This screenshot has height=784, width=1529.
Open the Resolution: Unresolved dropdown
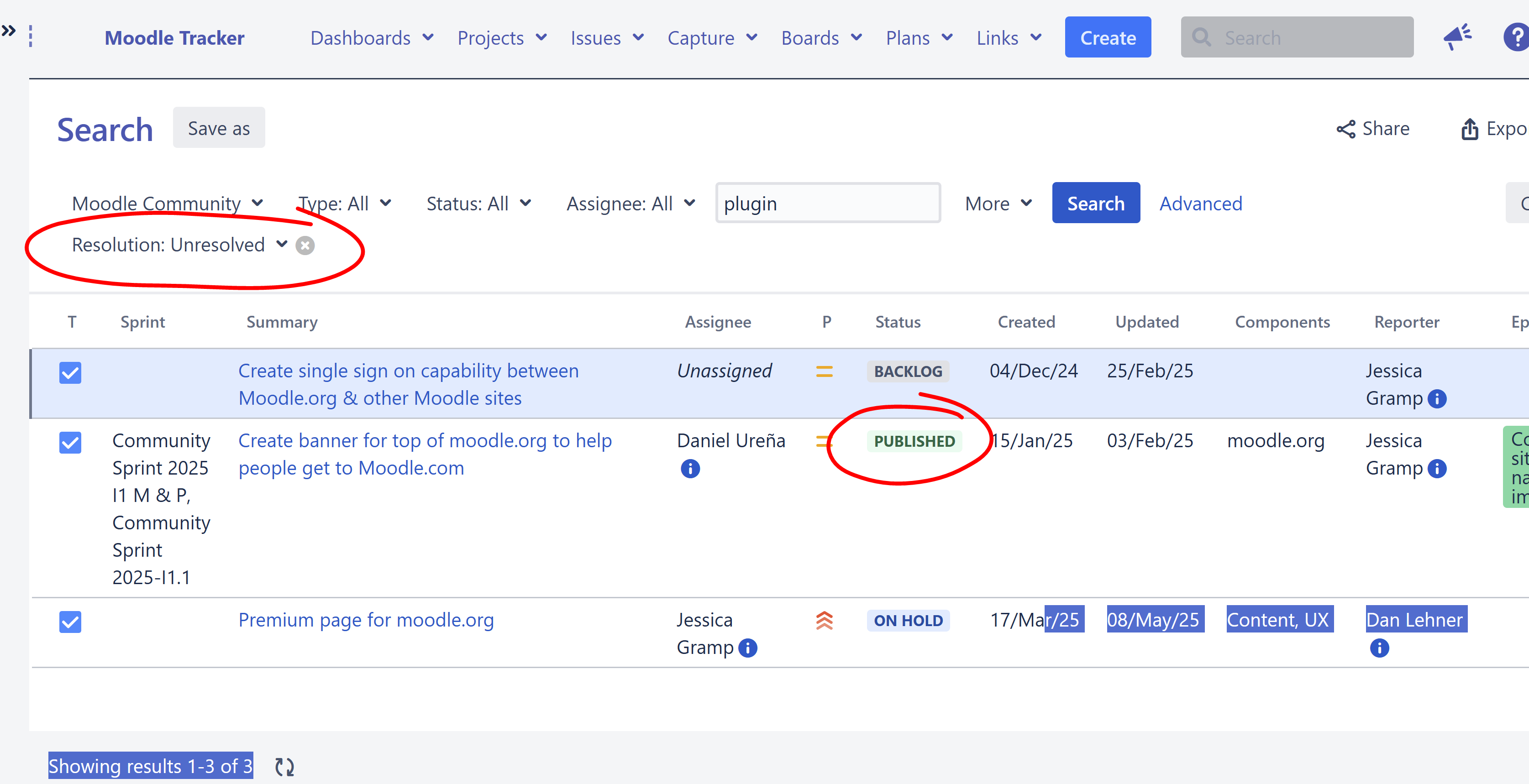(x=179, y=245)
